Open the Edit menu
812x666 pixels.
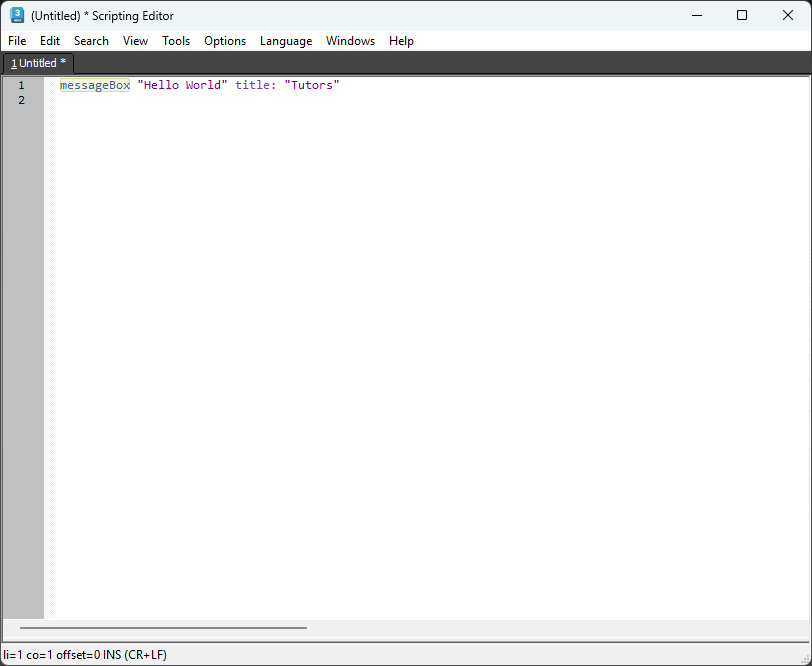pyautogui.click(x=50, y=41)
